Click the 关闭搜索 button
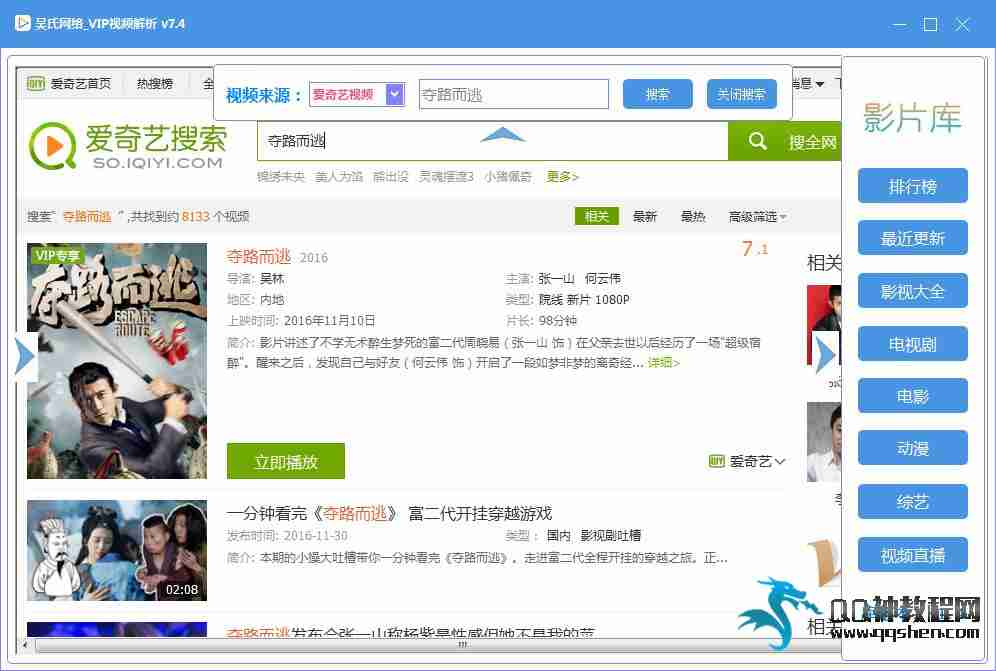The height and width of the screenshot is (671, 996). coord(741,95)
